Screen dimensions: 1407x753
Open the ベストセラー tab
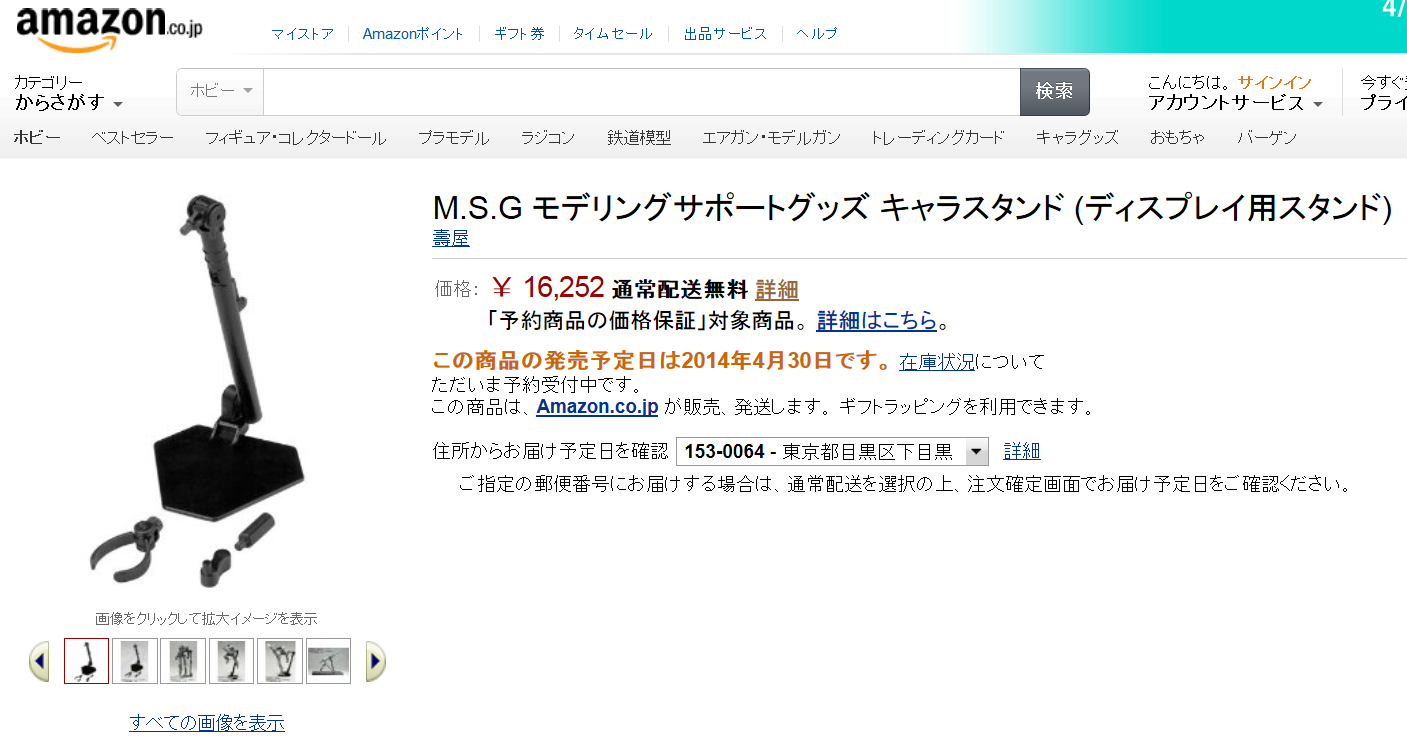tap(132, 138)
